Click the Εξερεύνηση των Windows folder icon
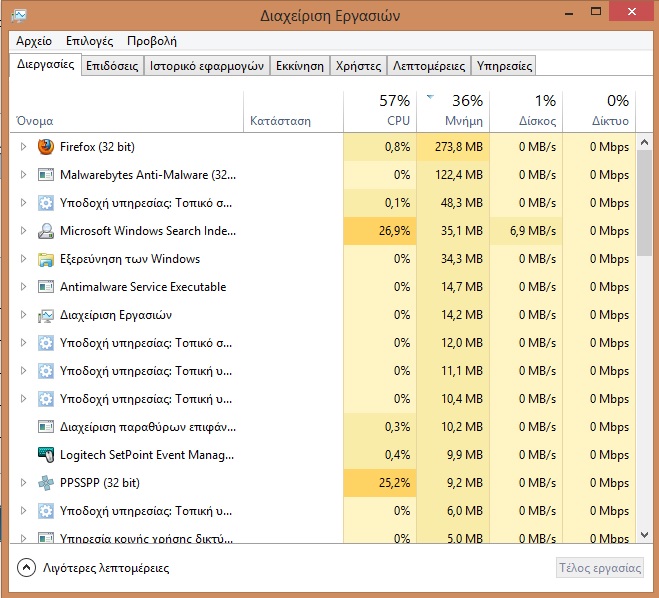The height and width of the screenshot is (598, 659). [x=46, y=259]
